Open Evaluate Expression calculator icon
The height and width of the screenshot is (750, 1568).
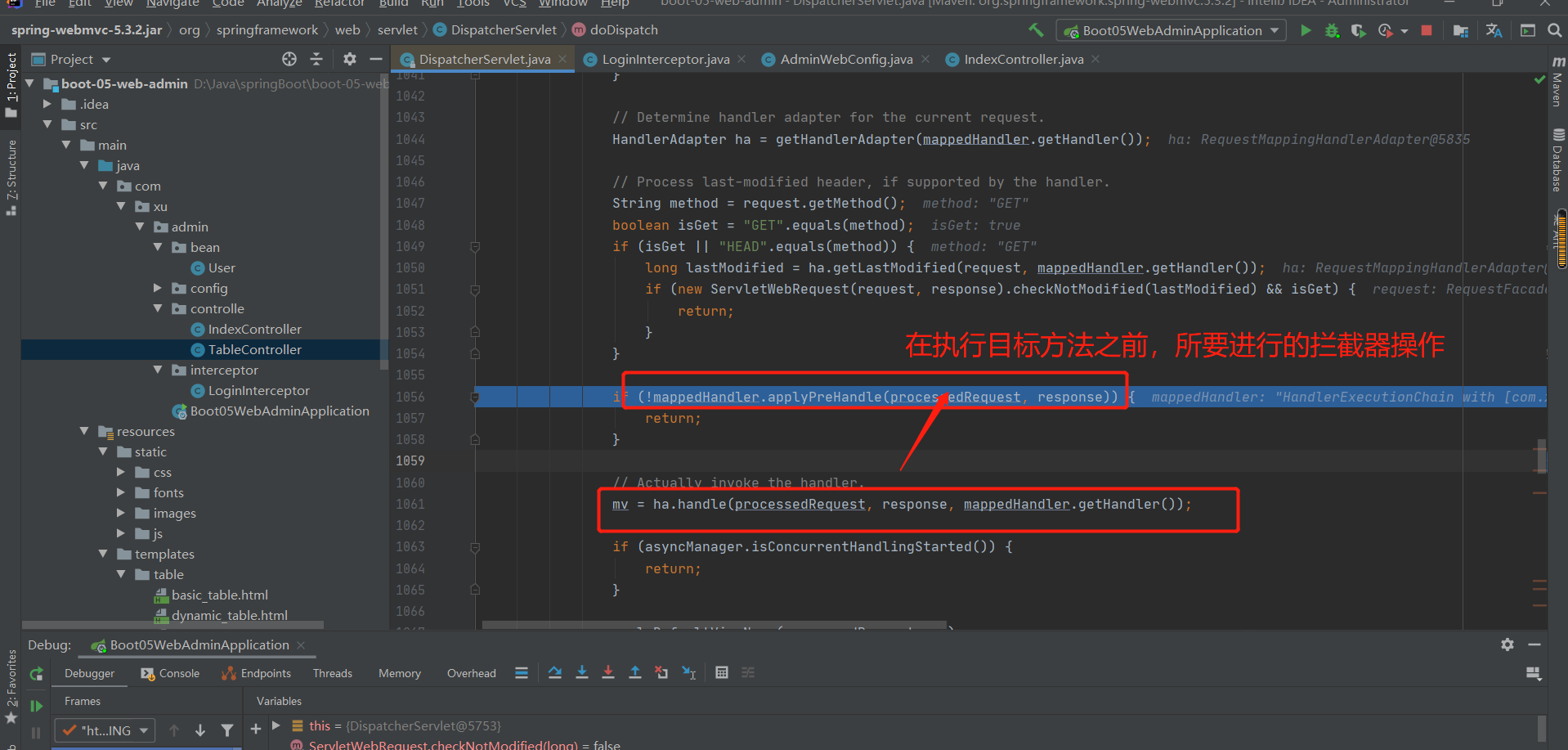pyautogui.click(x=722, y=673)
